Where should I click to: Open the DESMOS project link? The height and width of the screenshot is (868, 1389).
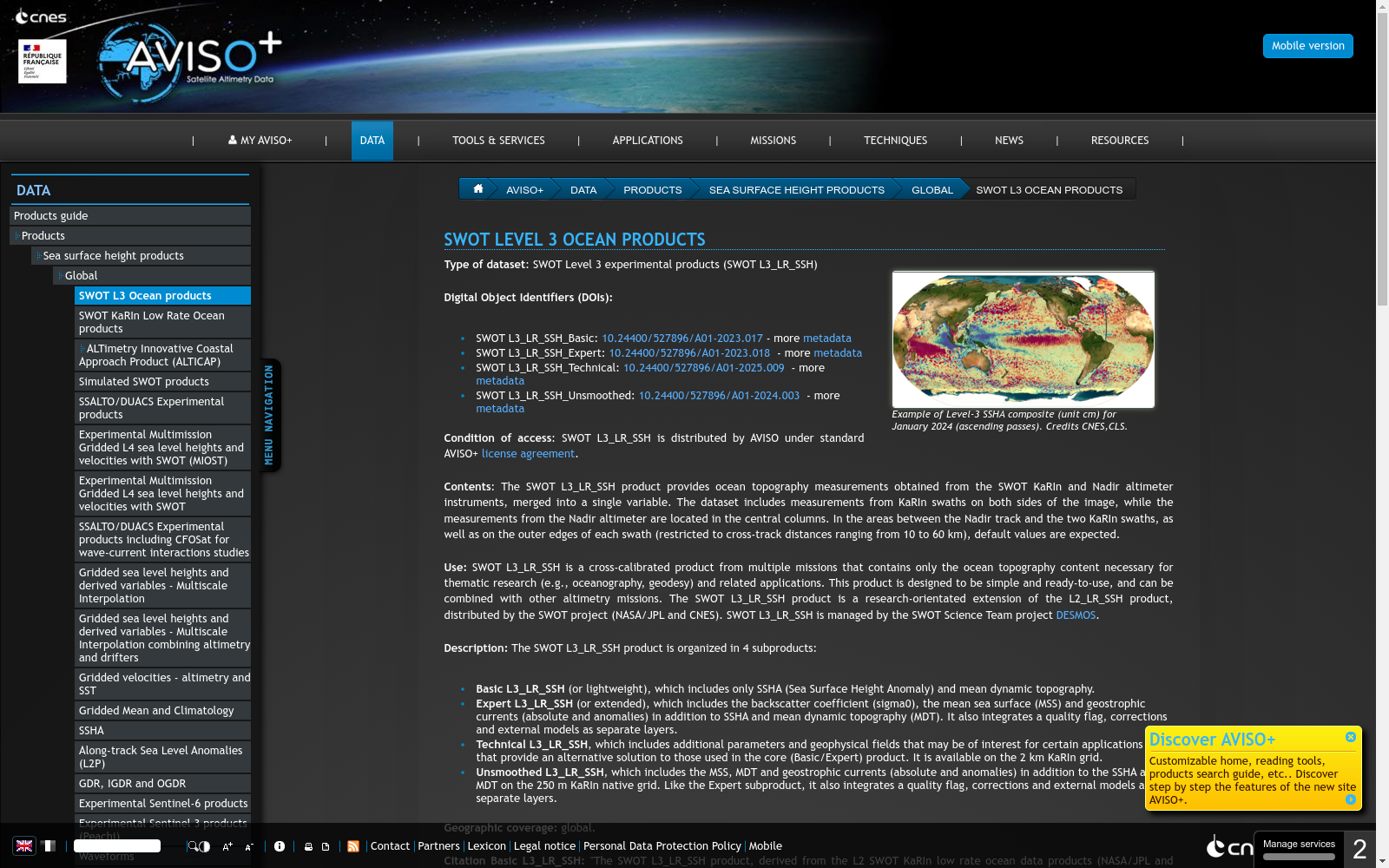1076,615
